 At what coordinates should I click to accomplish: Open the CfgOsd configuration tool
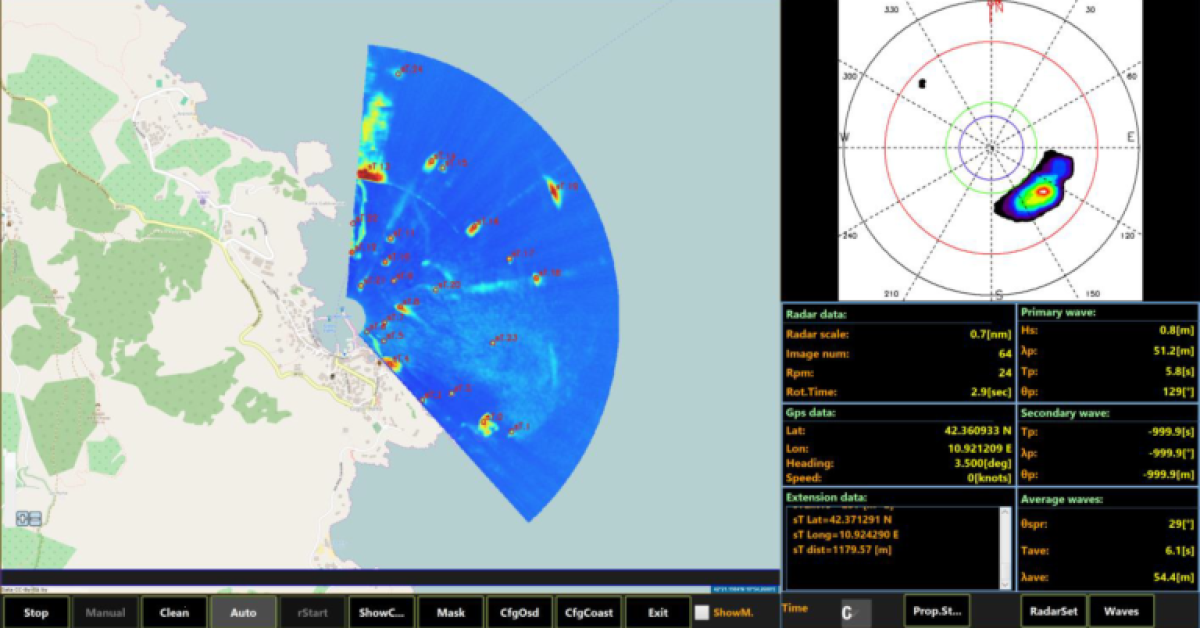(520, 612)
